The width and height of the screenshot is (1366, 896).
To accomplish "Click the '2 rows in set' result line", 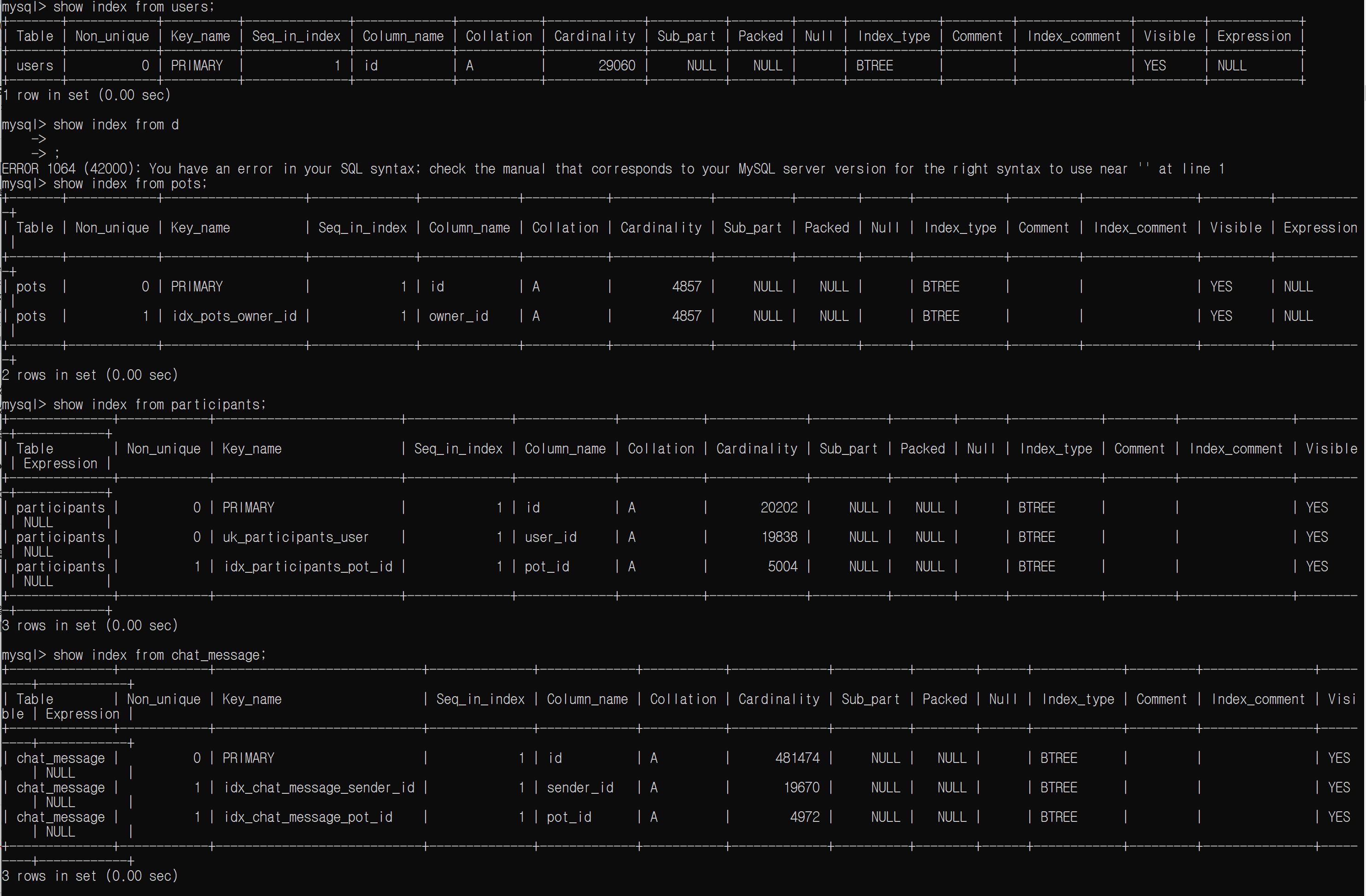I will 90,375.
